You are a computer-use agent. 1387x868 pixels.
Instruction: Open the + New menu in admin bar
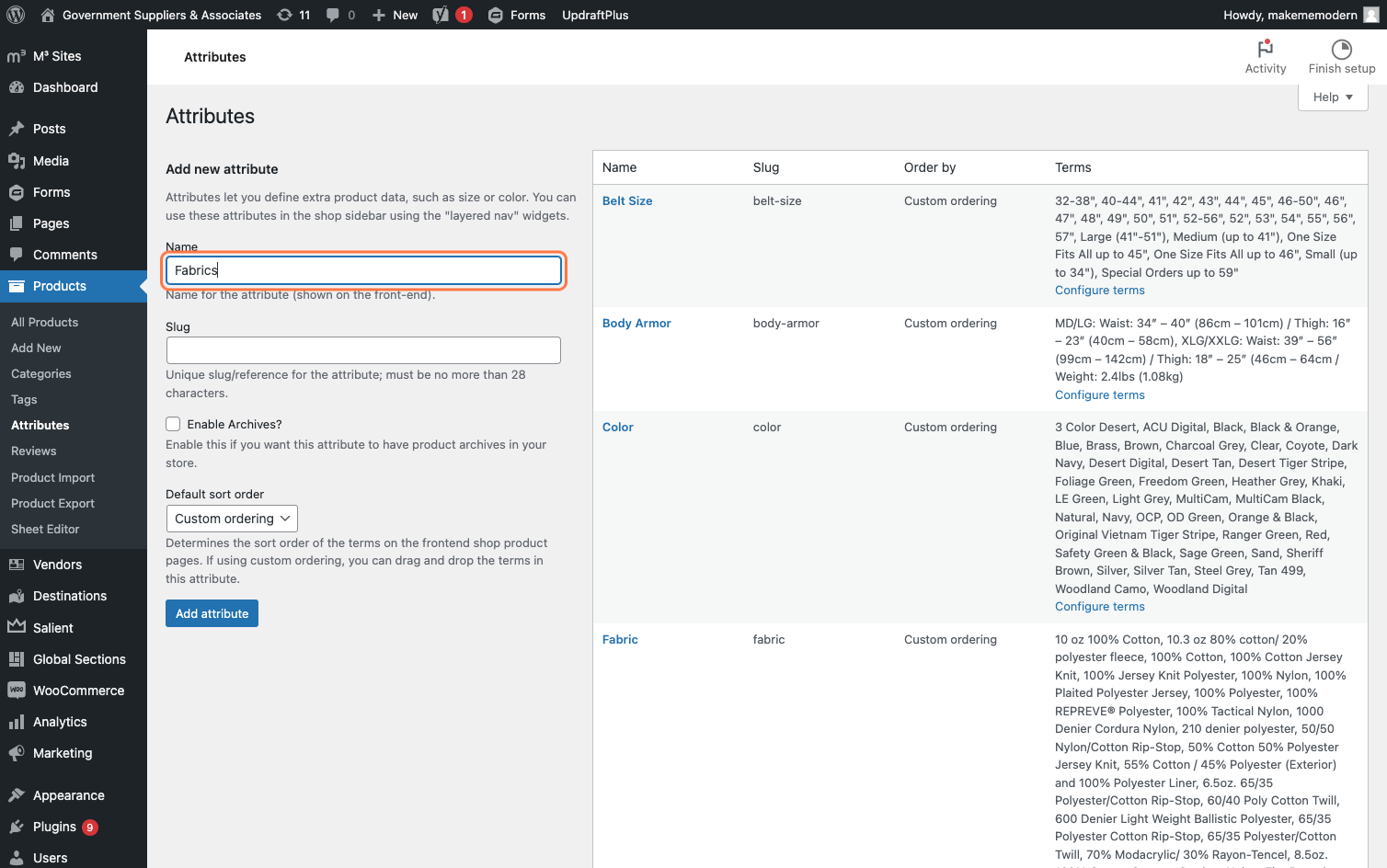pyautogui.click(x=395, y=15)
